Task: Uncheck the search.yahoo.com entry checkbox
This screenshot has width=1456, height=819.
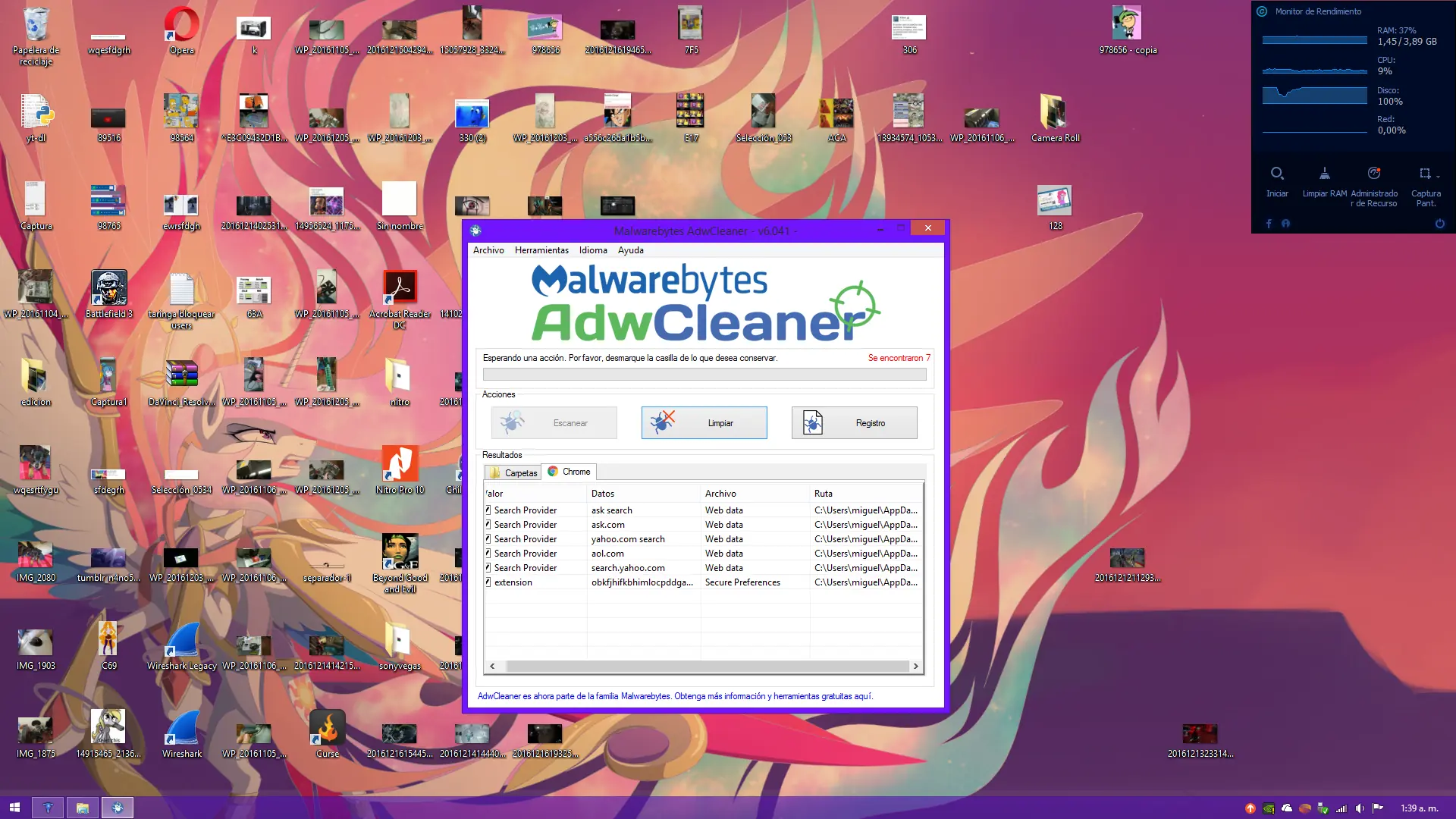Action: point(488,568)
